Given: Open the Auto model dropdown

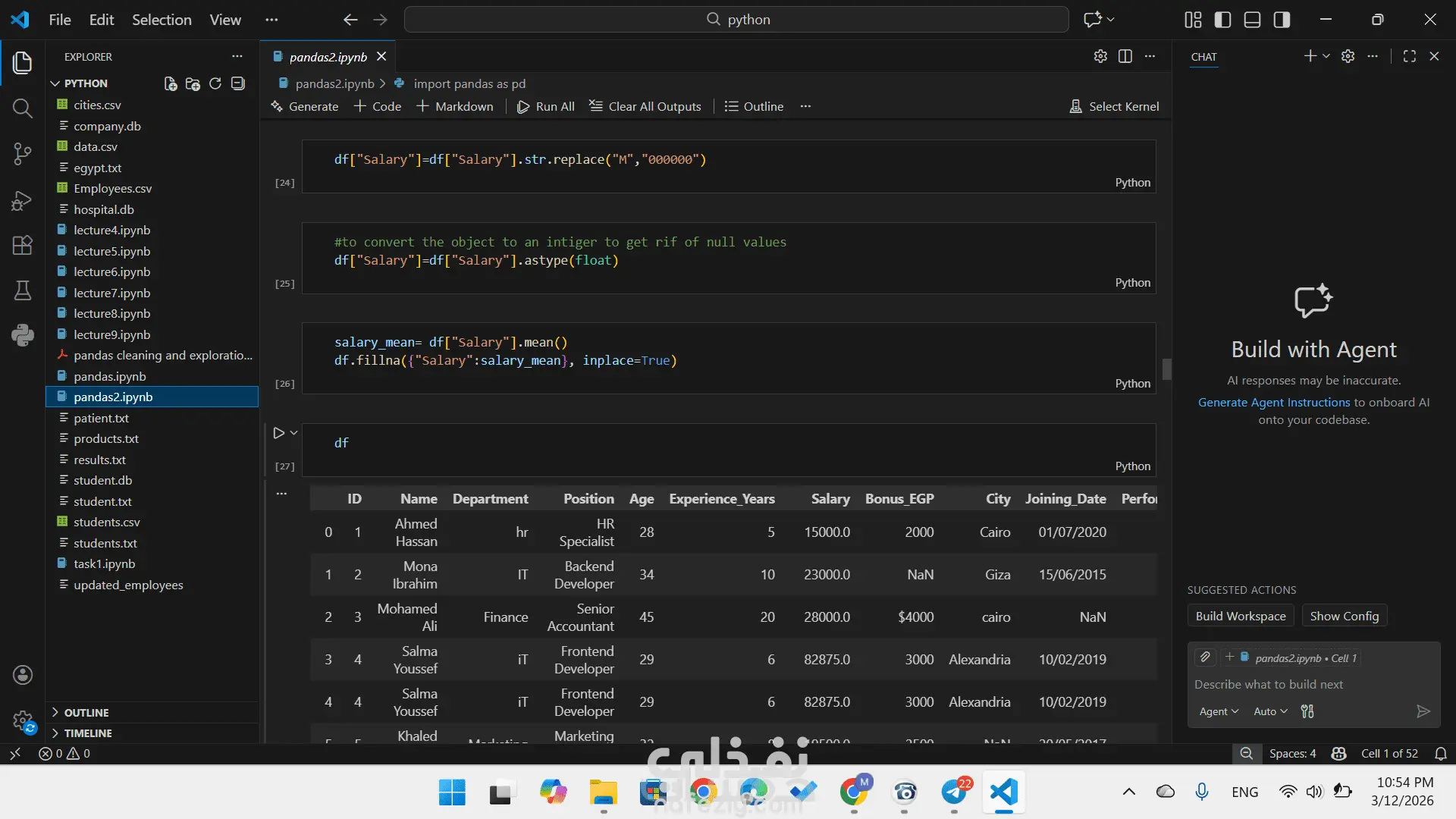Looking at the screenshot, I should (1270, 711).
